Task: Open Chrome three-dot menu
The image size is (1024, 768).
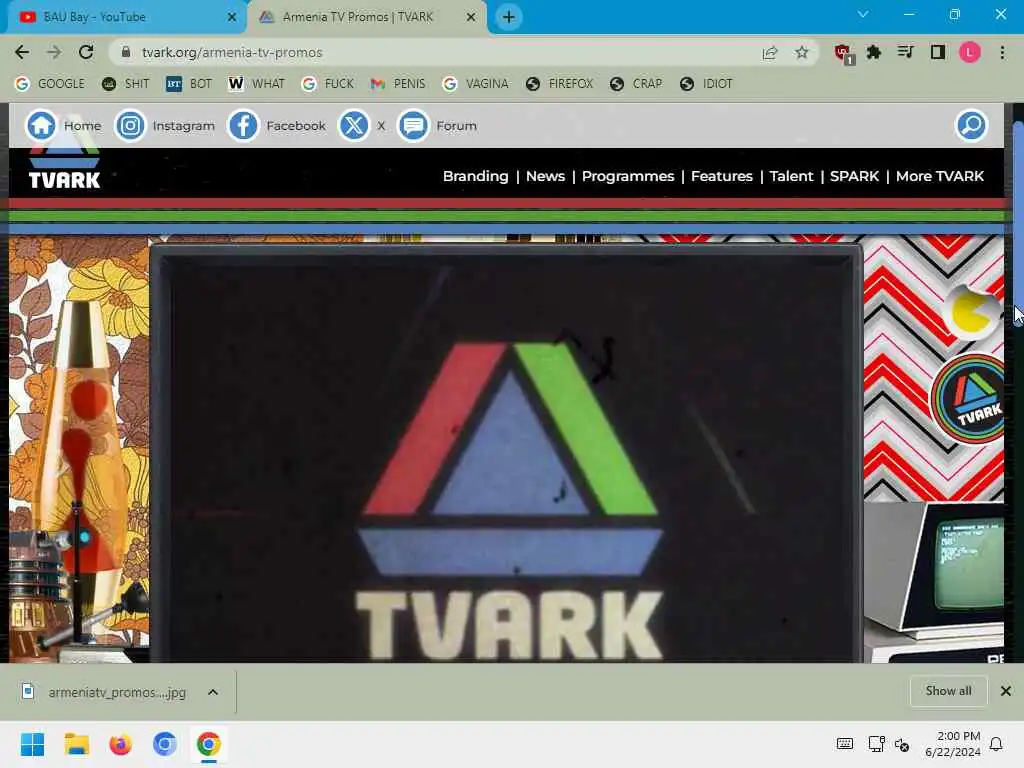Action: pos(1002,52)
